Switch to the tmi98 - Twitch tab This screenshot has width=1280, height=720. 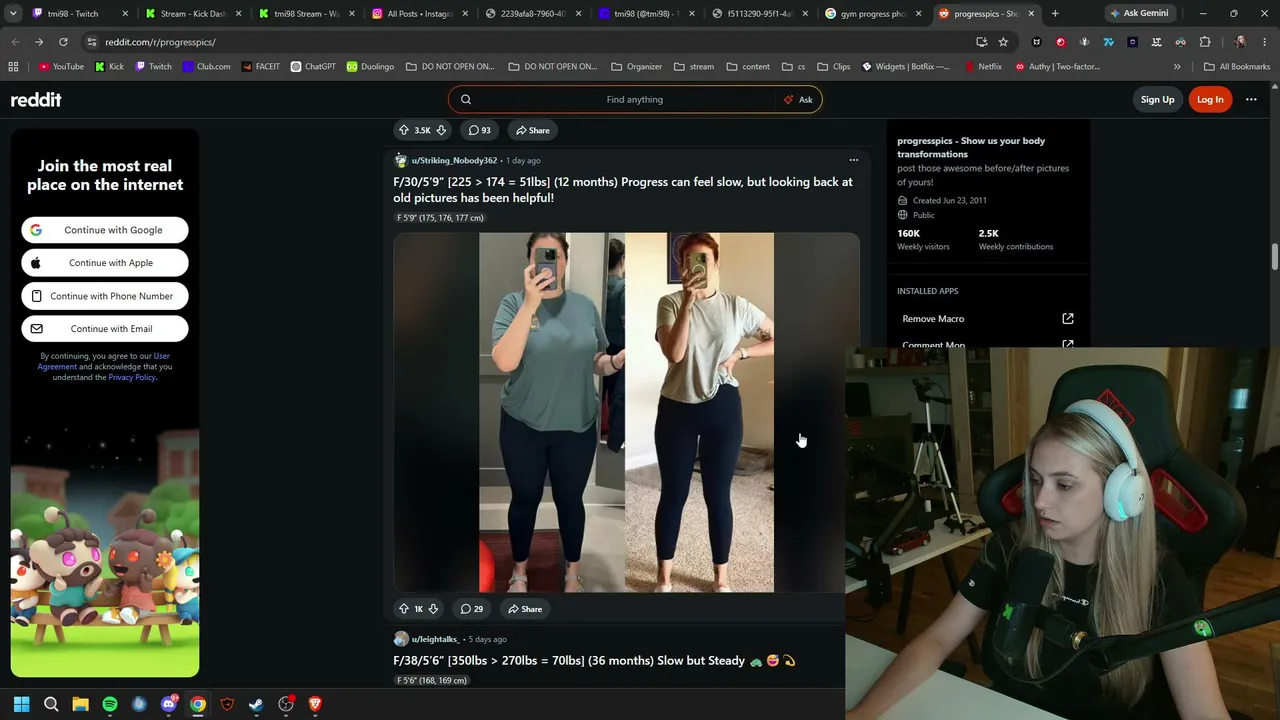(x=78, y=13)
